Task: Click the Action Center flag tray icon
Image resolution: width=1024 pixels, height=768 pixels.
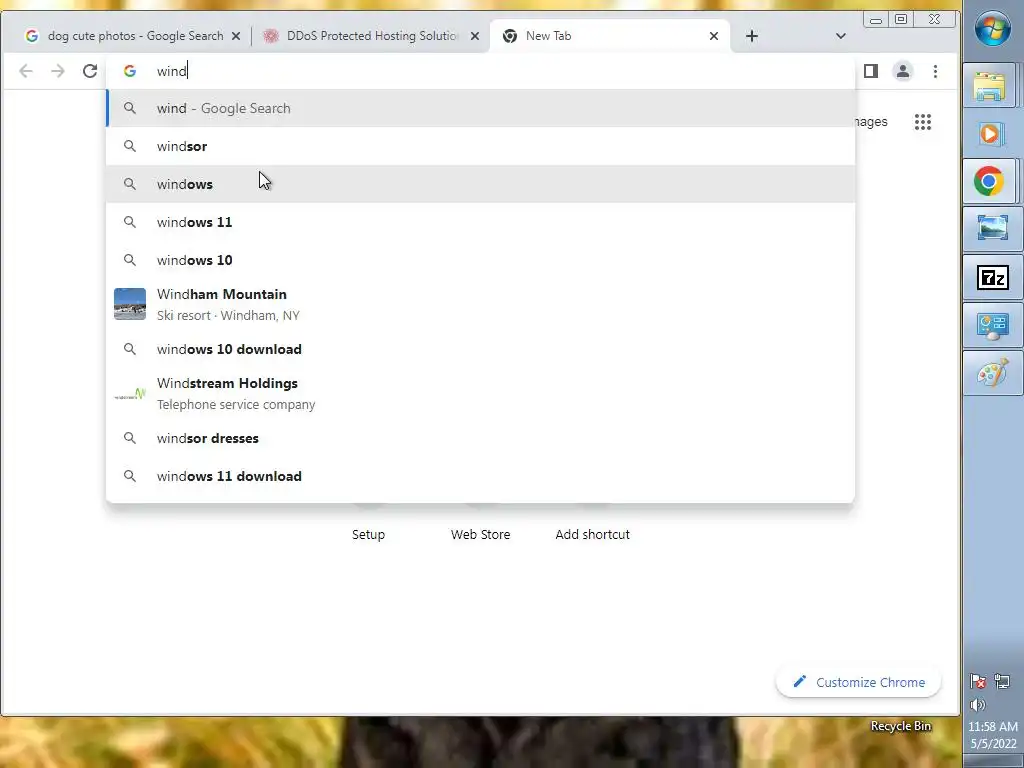Action: [x=978, y=682]
